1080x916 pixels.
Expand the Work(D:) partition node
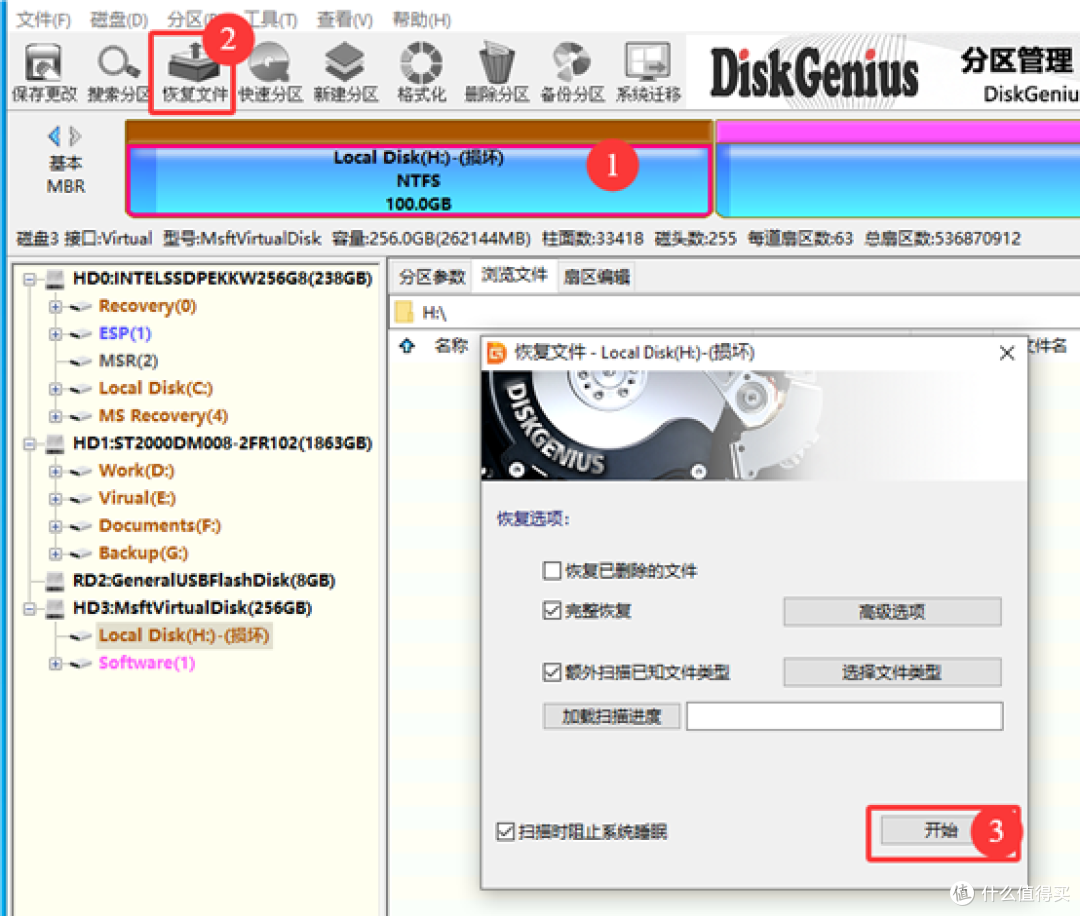click(x=56, y=472)
